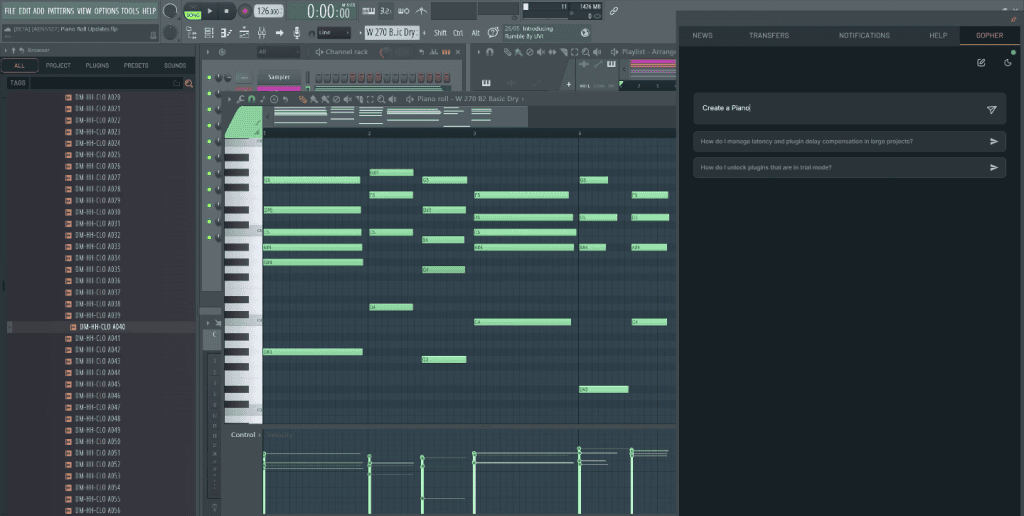Image resolution: width=1024 pixels, height=516 pixels.
Task: Open the All channel filter dropdown
Action: click(x=278, y=52)
